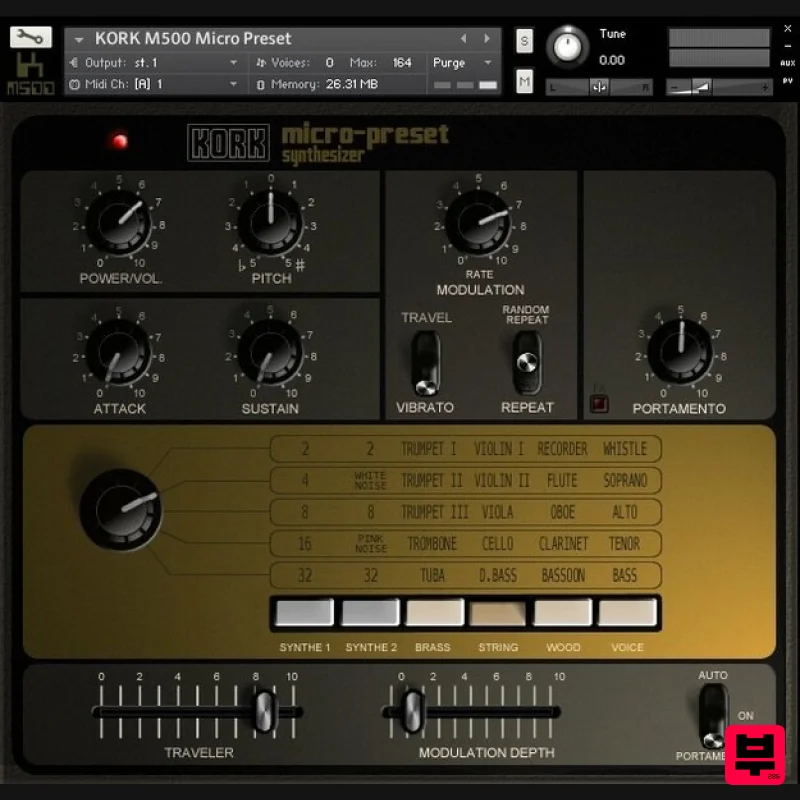
Task: Click the ATTACK knob
Action: pos(119,353)
